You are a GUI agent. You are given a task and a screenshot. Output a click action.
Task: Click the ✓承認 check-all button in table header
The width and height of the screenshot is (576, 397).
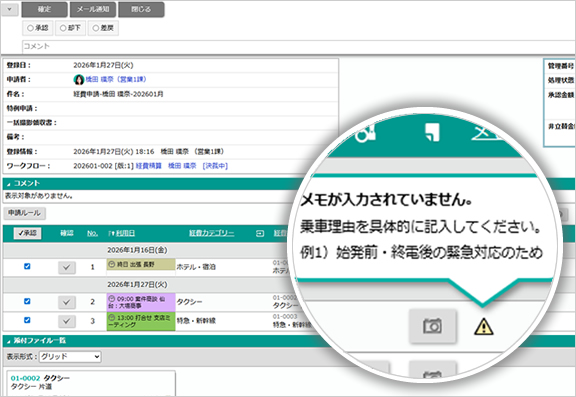tap(28, 233)
